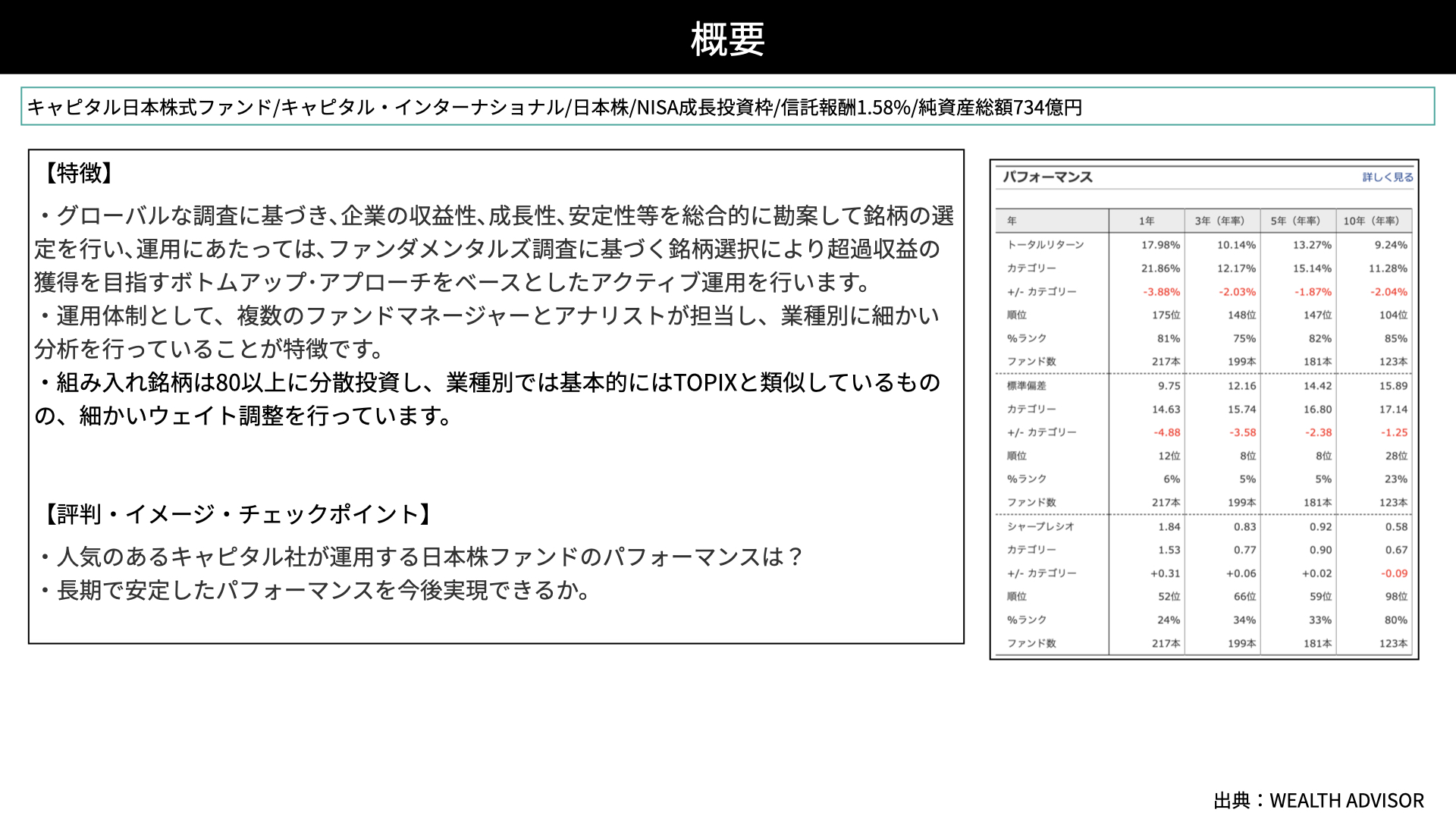1456x819 pixels.
Task: Click the シャープレシオ row label
Action: (x=1040, y=526)
